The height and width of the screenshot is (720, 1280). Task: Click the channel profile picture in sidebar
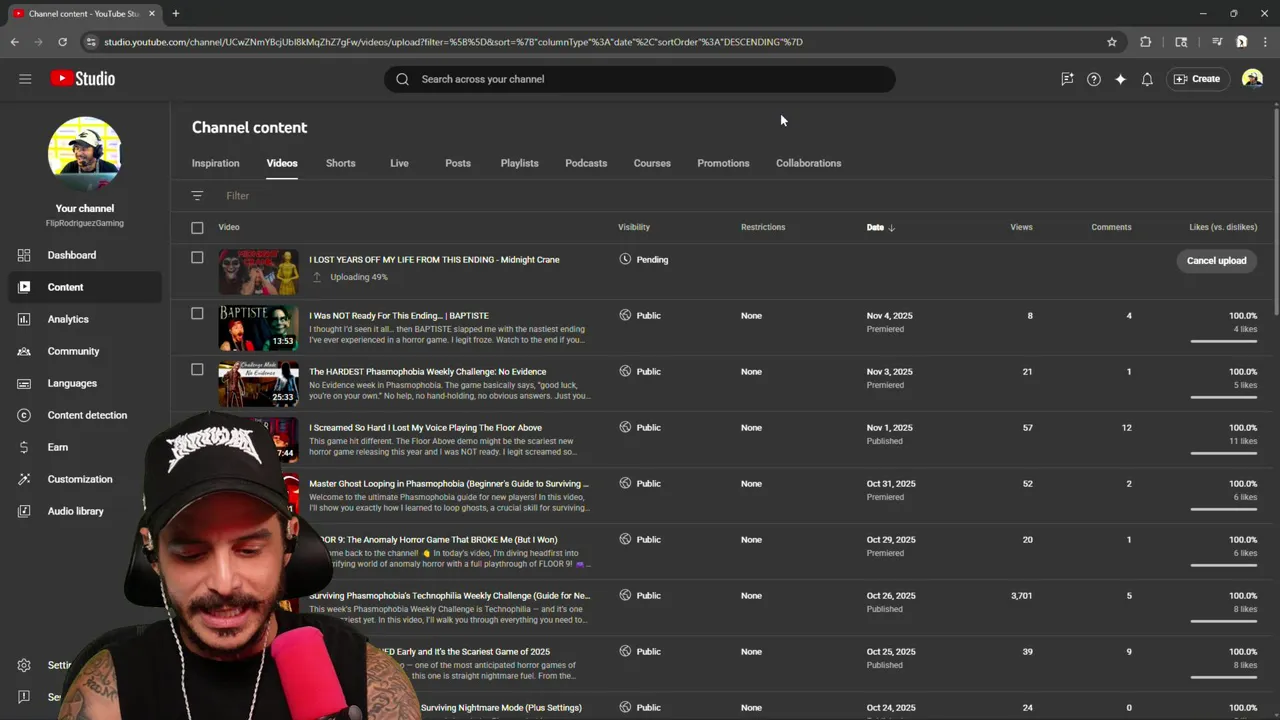click(x=85, y=153)
